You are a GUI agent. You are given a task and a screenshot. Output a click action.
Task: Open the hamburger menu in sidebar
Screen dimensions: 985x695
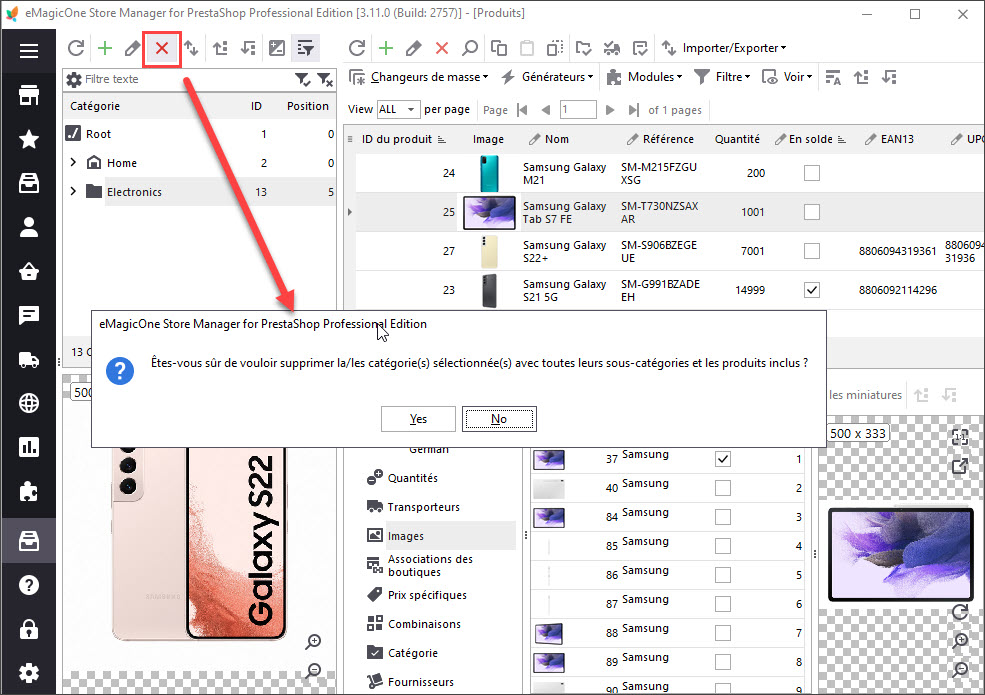pyautogui.click(x=29, y=51)
